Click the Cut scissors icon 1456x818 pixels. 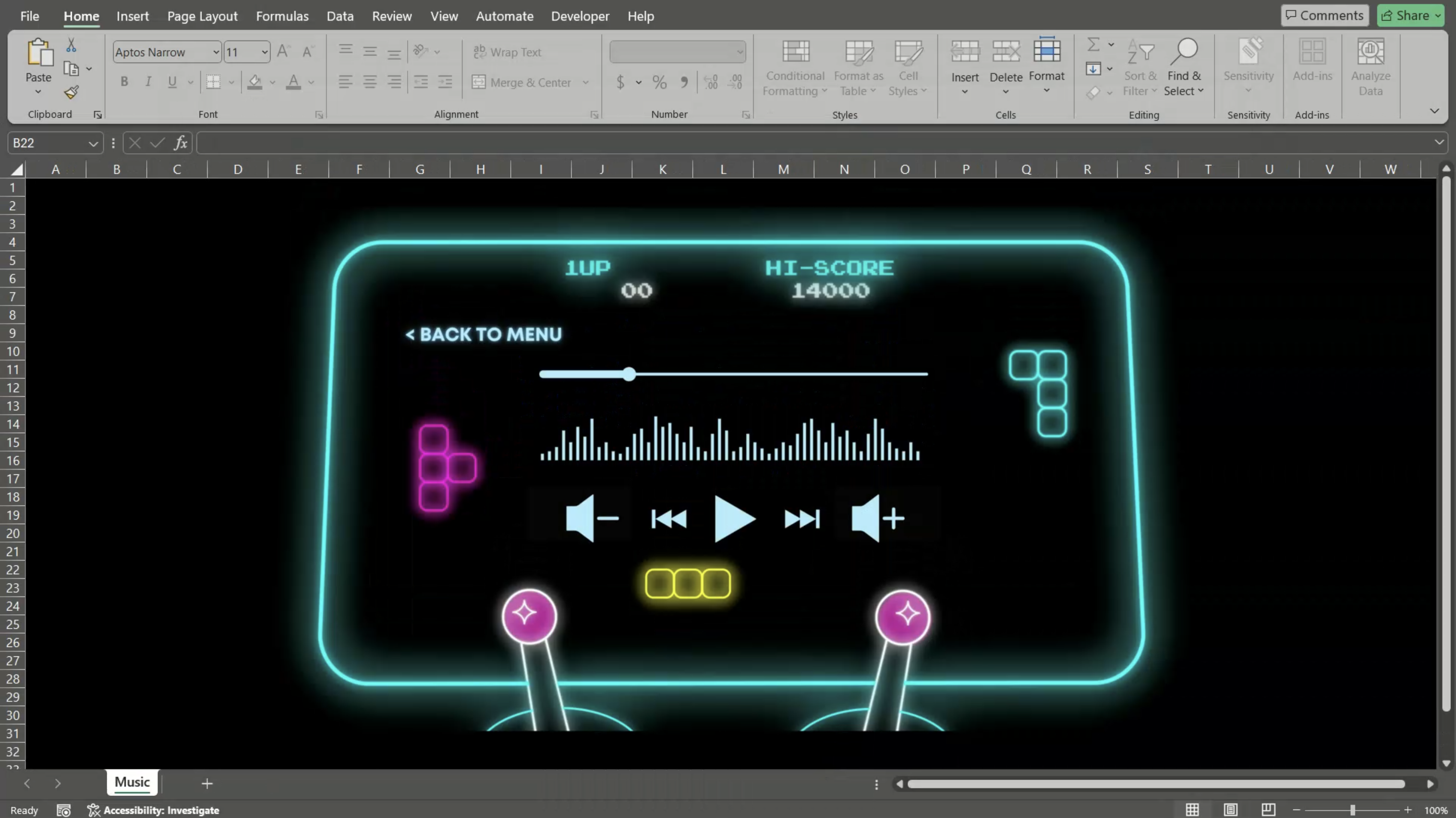(x=71, y=45)
